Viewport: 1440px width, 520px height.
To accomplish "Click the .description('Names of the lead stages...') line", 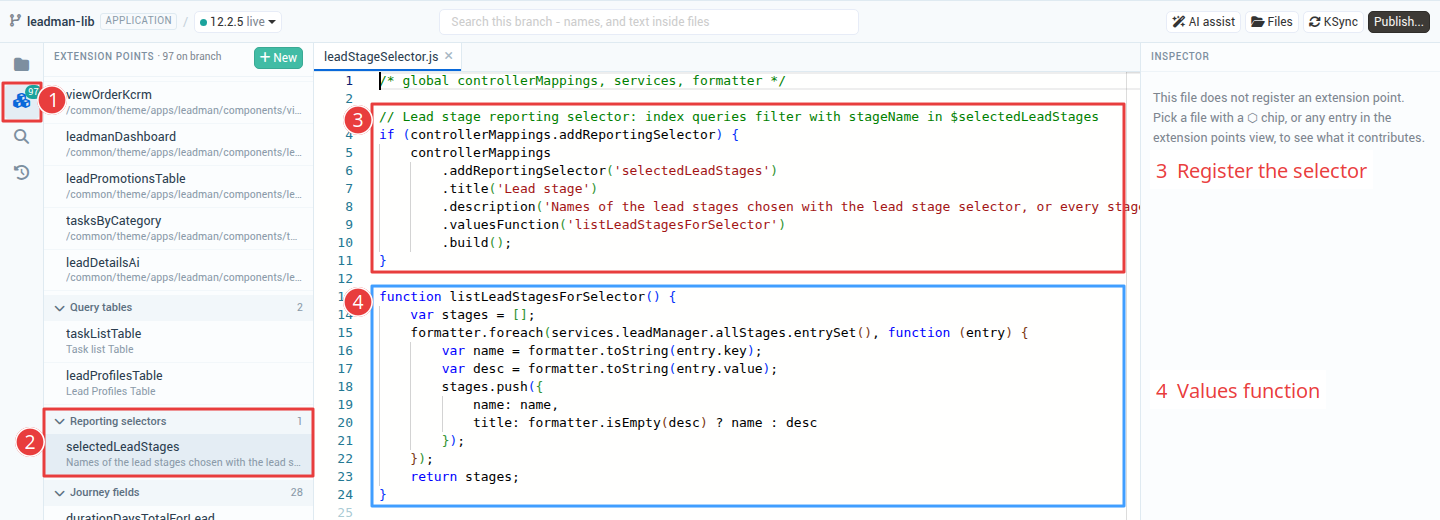I will (x=790, y=207).
